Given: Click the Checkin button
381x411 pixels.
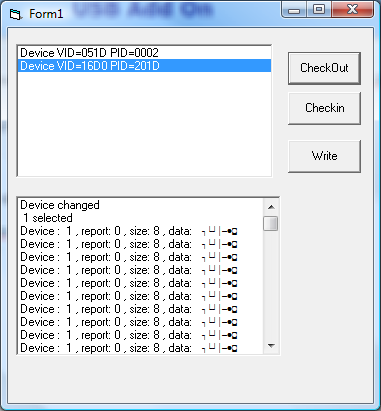Looking at the screenshot, I should (324, 108).
